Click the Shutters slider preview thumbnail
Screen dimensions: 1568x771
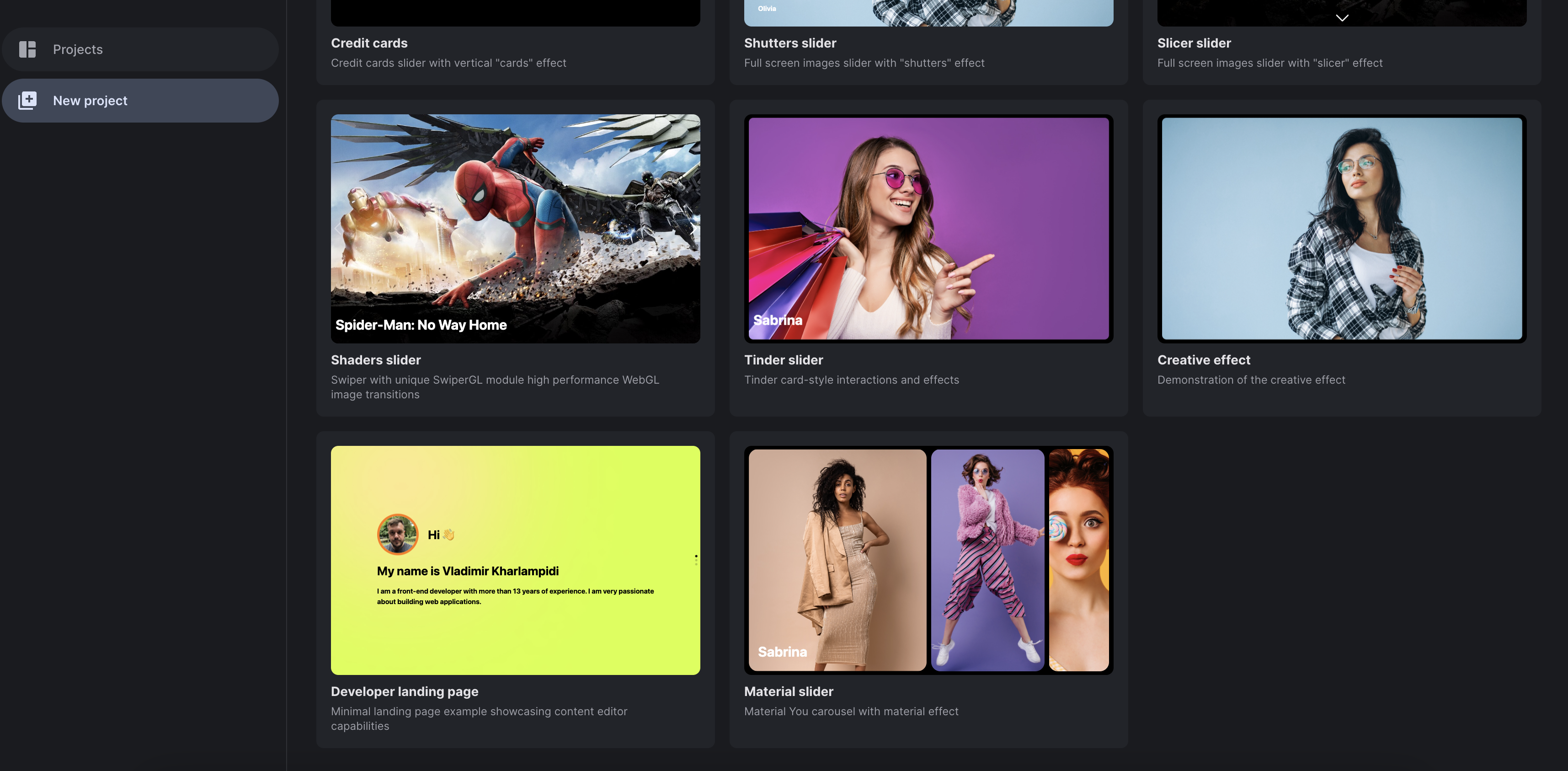pos(928,13)
